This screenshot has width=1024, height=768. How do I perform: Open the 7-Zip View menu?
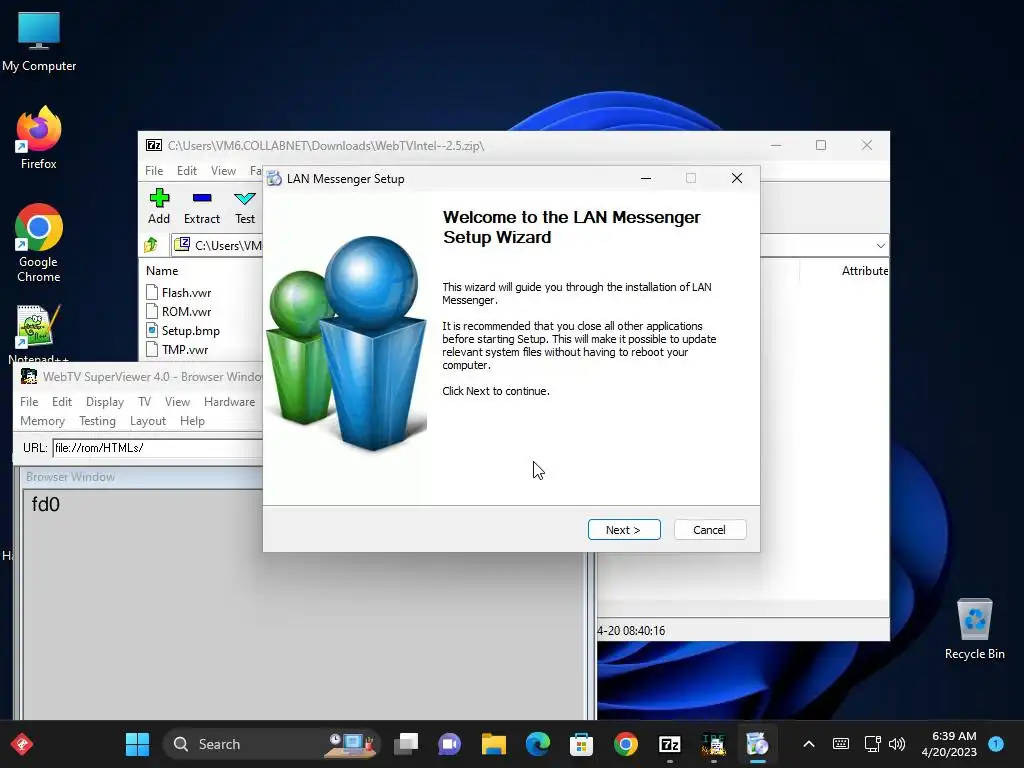(x=223, y=170)
